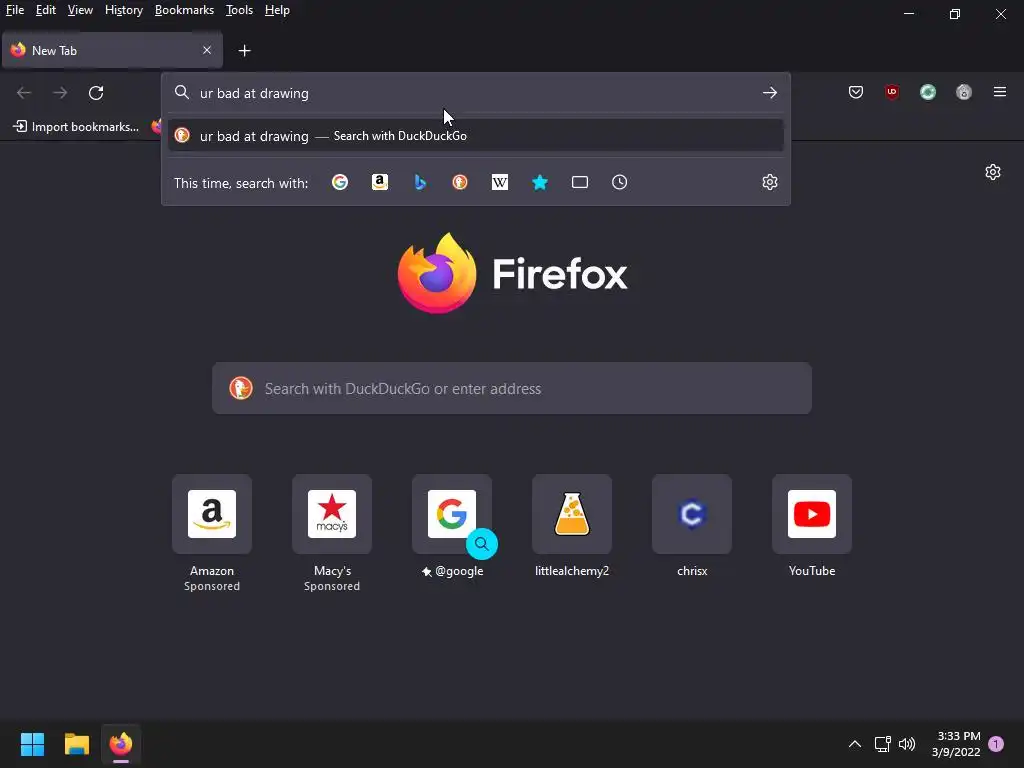The image size is (1024, 768).
Task: Open chrisx shortcut tile
Action: click(x=692, y=514)
